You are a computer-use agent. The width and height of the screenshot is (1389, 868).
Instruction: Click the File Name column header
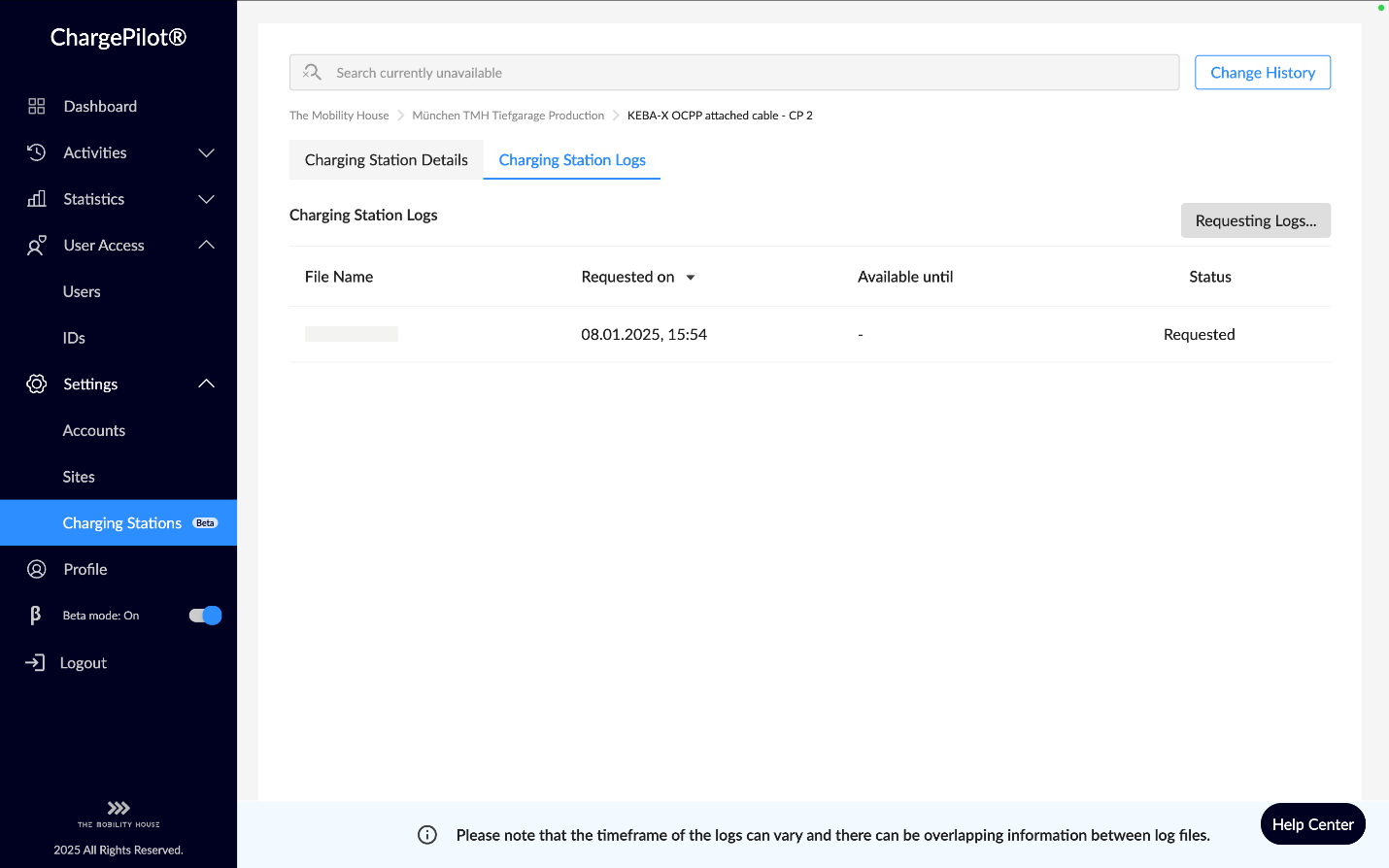coord(339,277)
